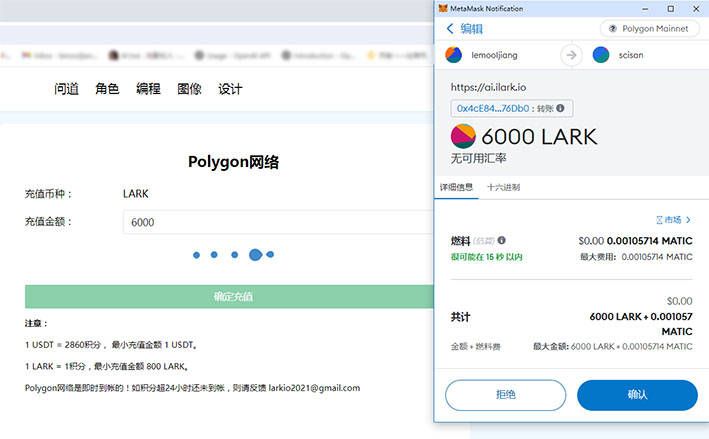
Task: Click the 6000 LARK + 0.001057 total value
Action: [x=641, y=324]
